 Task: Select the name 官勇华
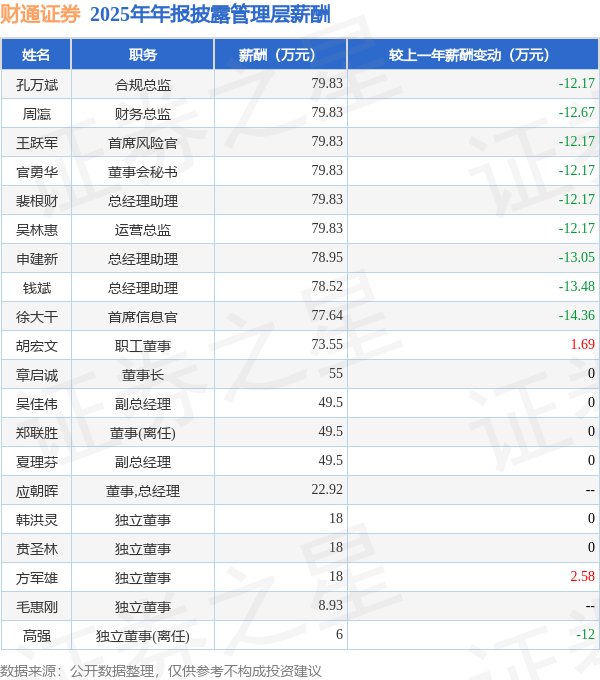tap(37, 171)
